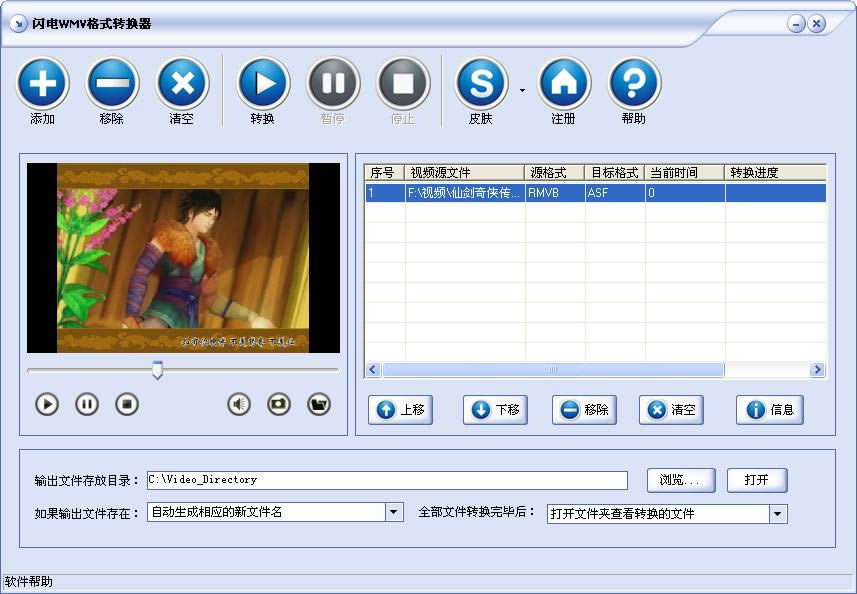Click the 源格式 column header
Screen dimensions: 857x594
555,173
